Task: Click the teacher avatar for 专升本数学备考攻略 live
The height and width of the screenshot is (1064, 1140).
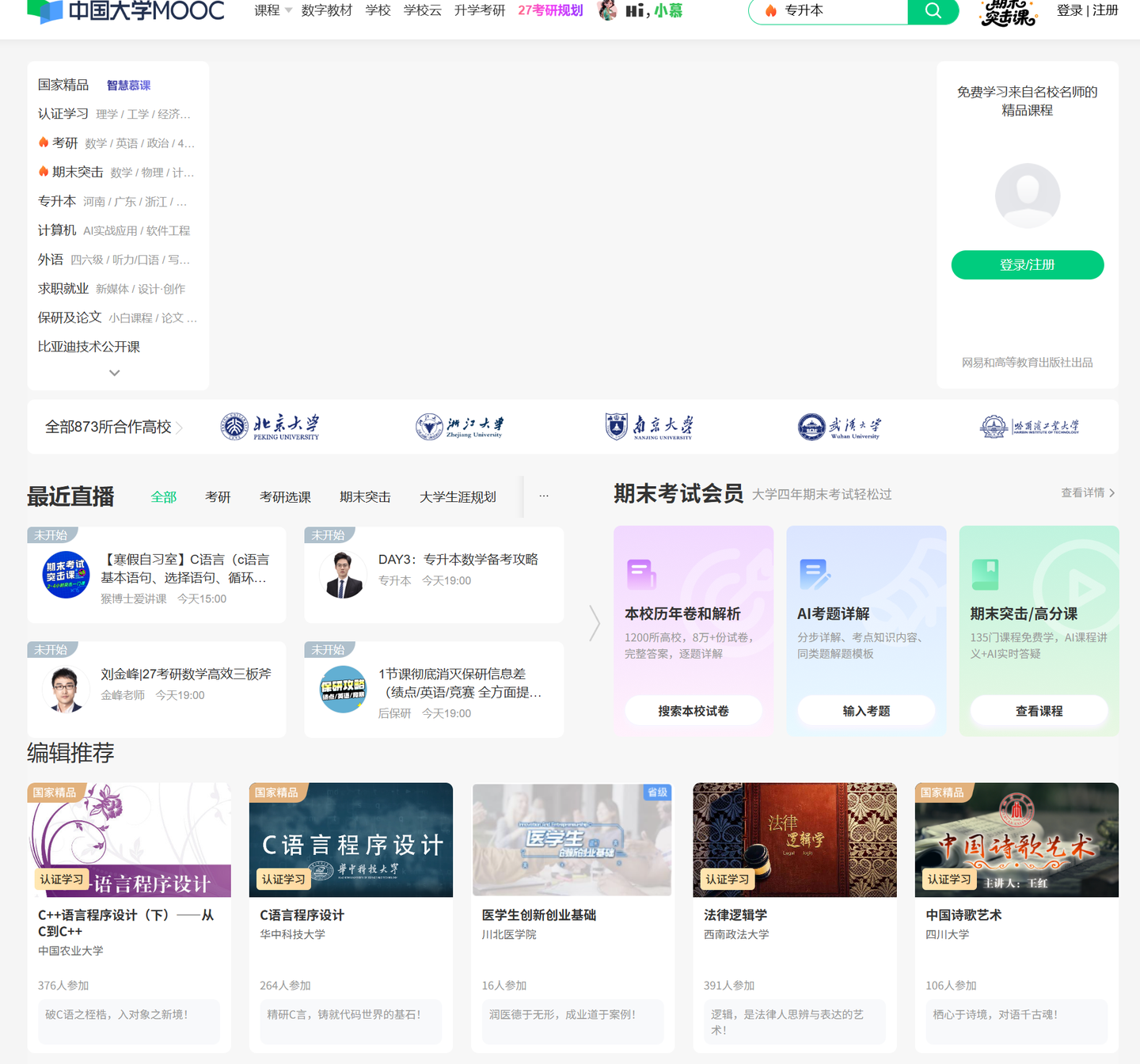Action: tap(343, 575)
